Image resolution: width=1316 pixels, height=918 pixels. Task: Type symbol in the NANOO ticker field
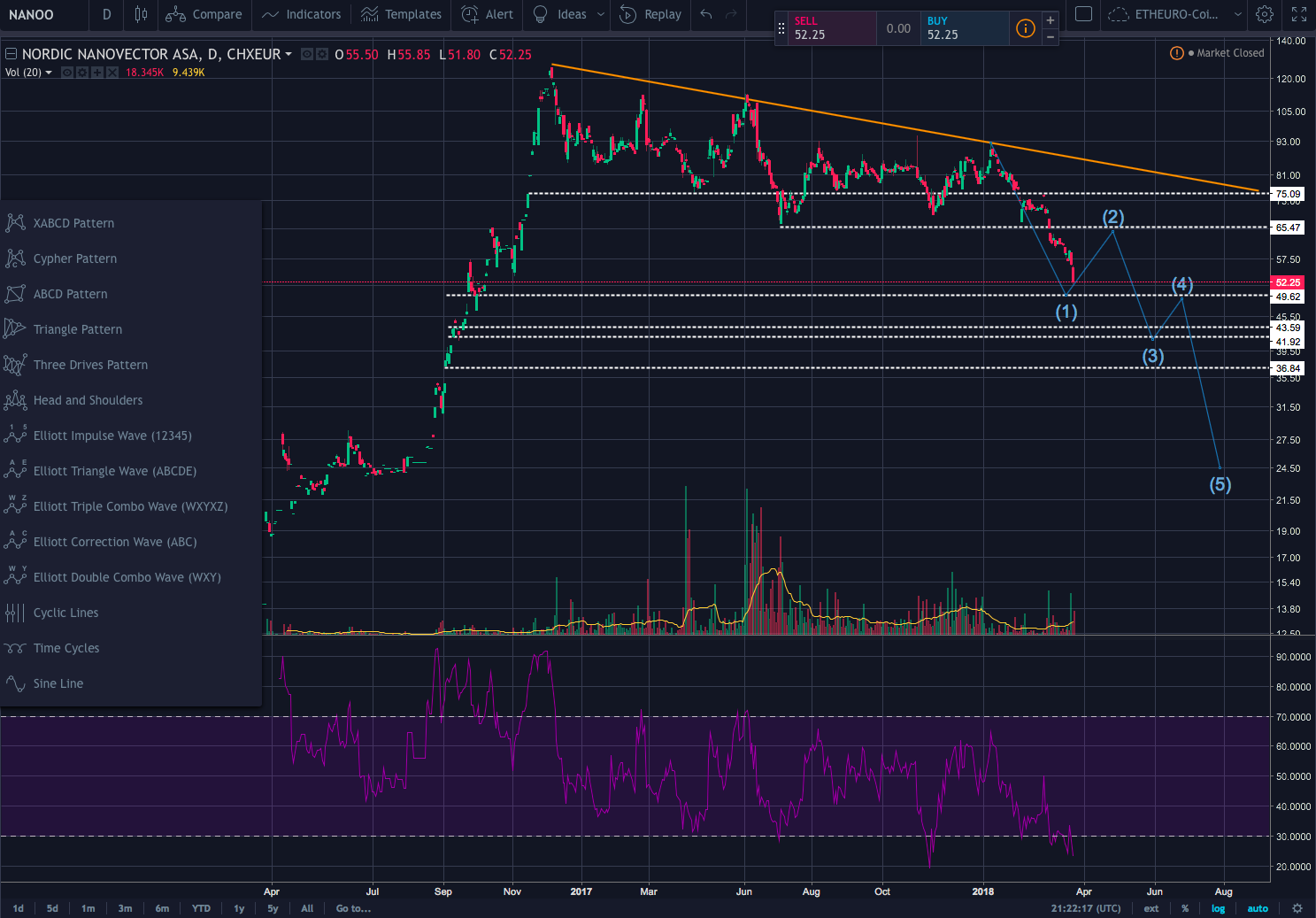tap(44, 14)
